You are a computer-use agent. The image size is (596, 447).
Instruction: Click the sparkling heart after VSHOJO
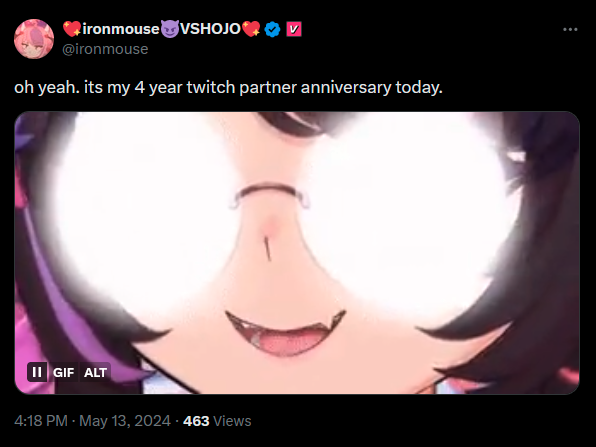251,29
